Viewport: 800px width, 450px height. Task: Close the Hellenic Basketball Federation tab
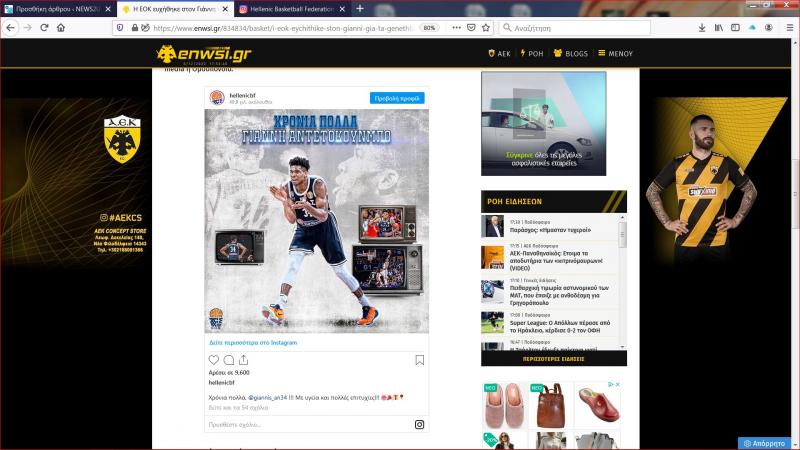[342, 9]
